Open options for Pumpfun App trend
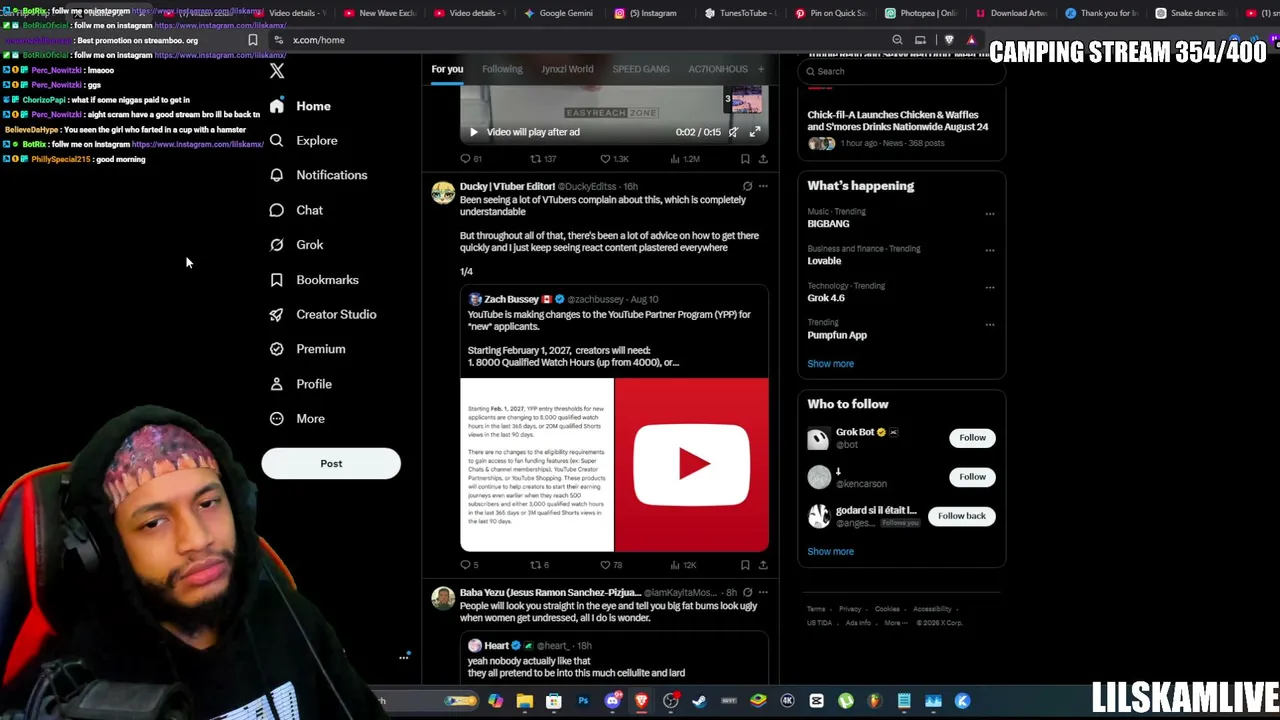The height and width of the screenshot is (720, 1280). tap(990, 324)
